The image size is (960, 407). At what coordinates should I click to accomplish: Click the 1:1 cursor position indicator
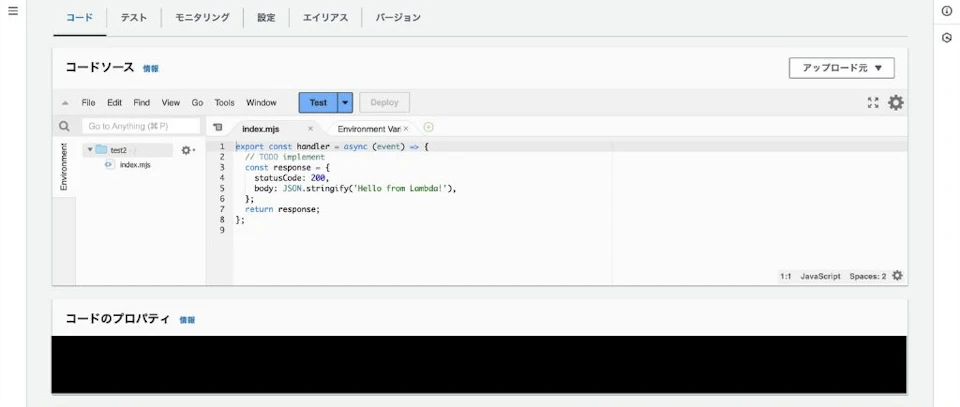coord(786,276)
